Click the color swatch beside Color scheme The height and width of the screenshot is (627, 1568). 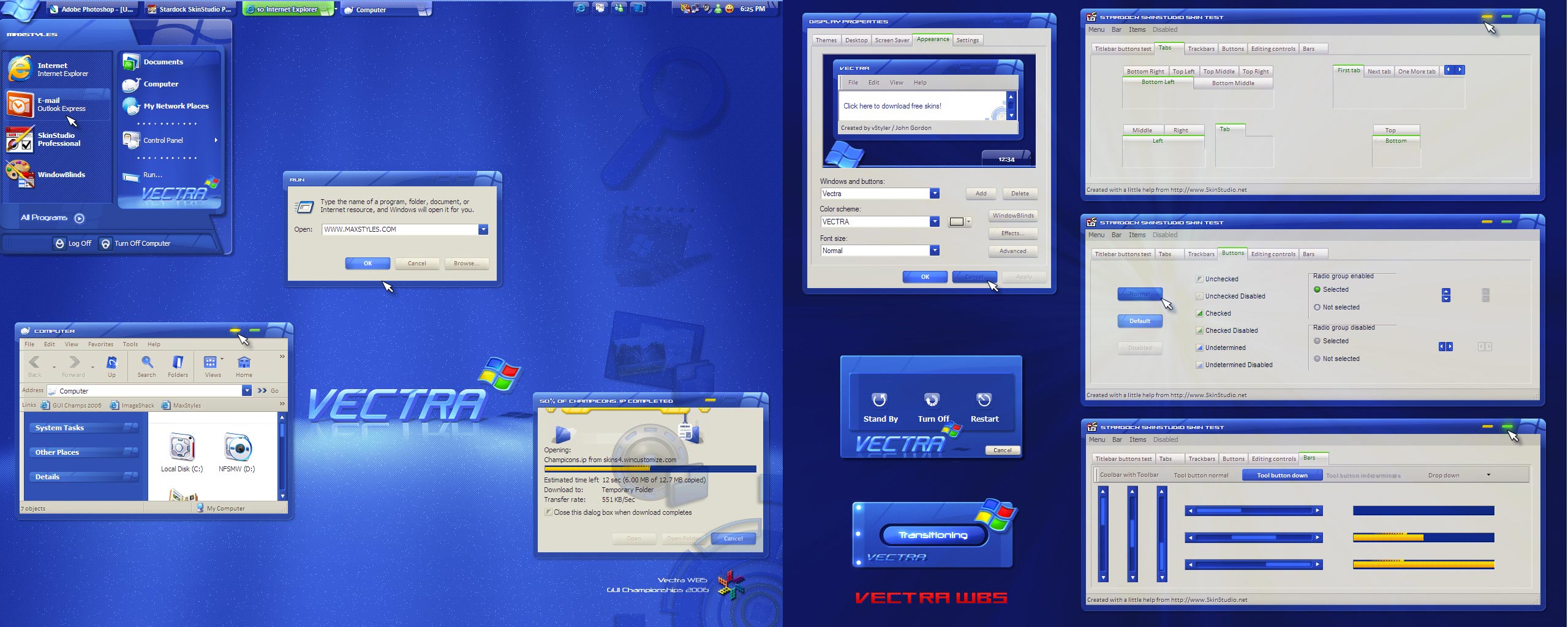957,222
